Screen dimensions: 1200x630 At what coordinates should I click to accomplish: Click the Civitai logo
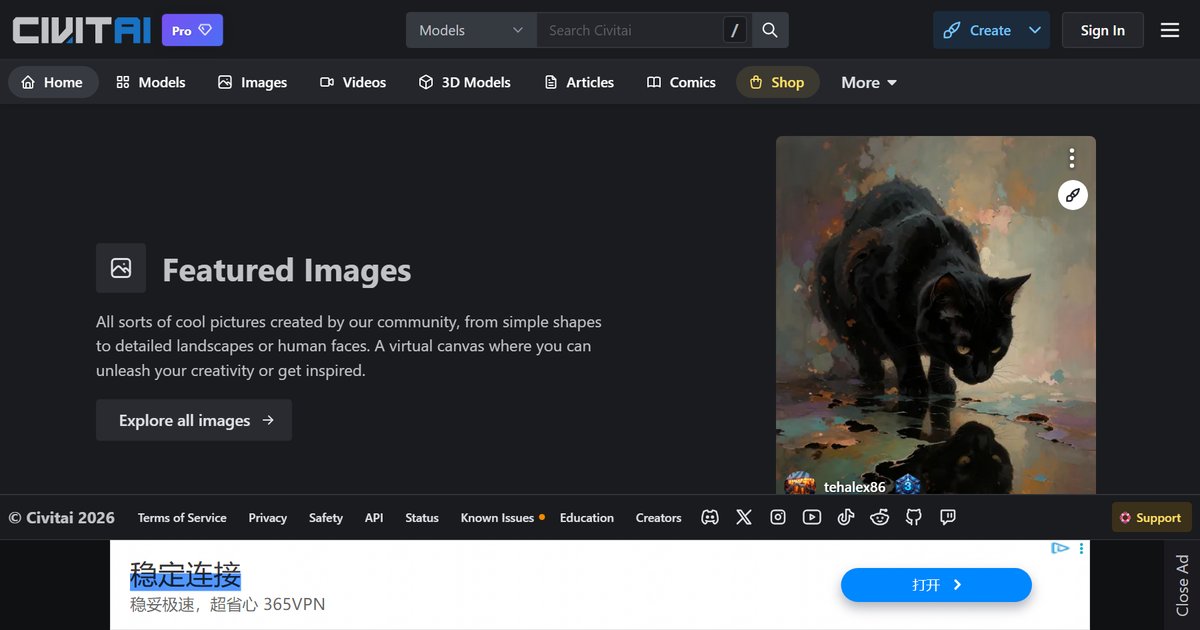[81, 30]
